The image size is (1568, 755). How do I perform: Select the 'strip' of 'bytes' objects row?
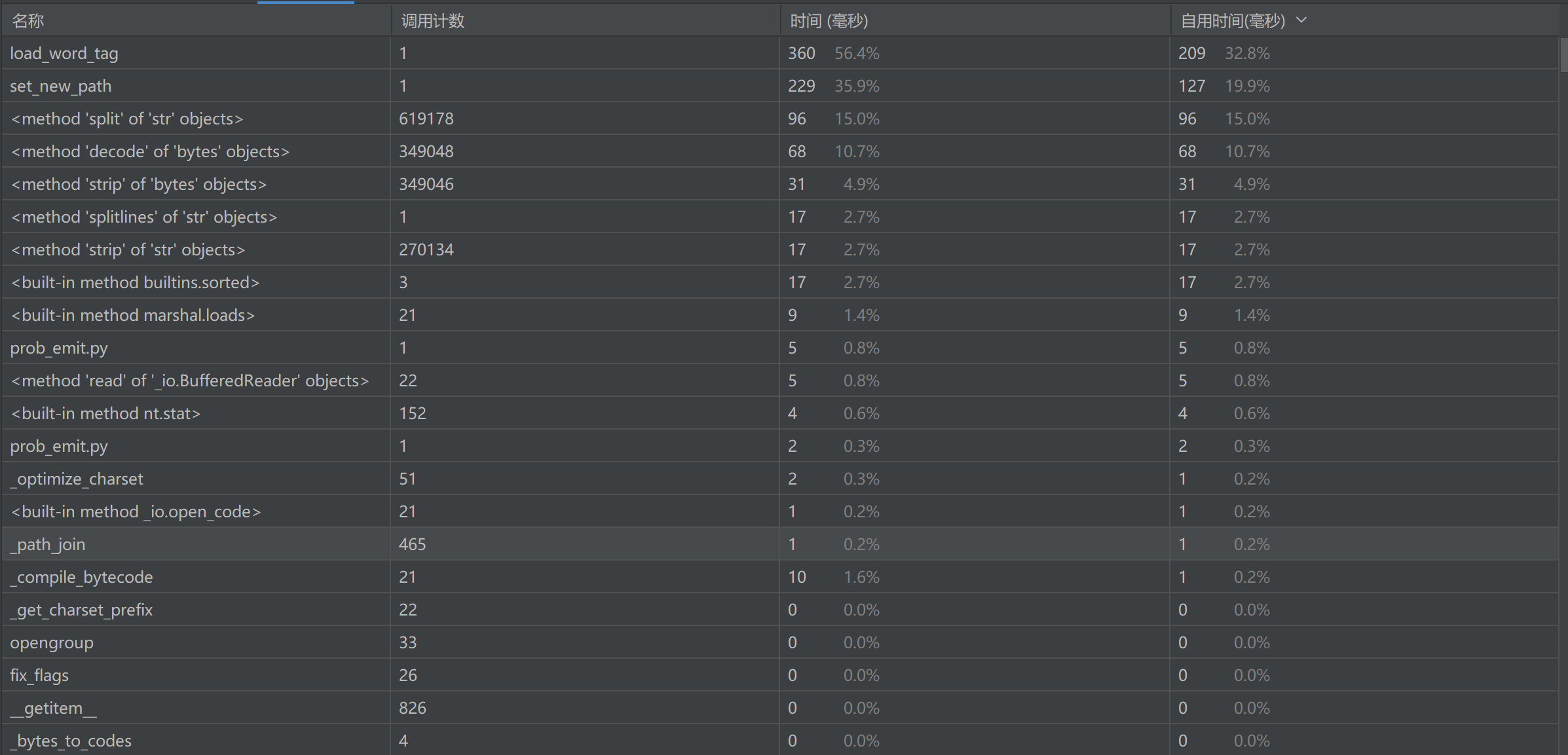[x=139, y=184]
